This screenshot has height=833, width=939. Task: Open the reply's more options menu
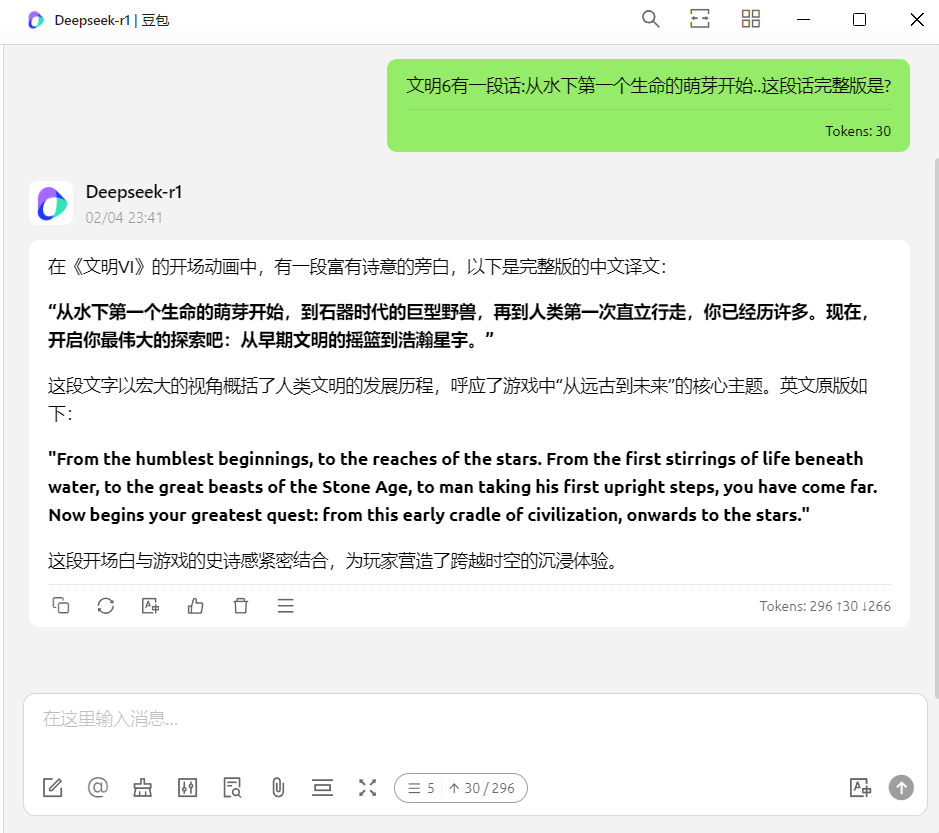click(286, 605)
